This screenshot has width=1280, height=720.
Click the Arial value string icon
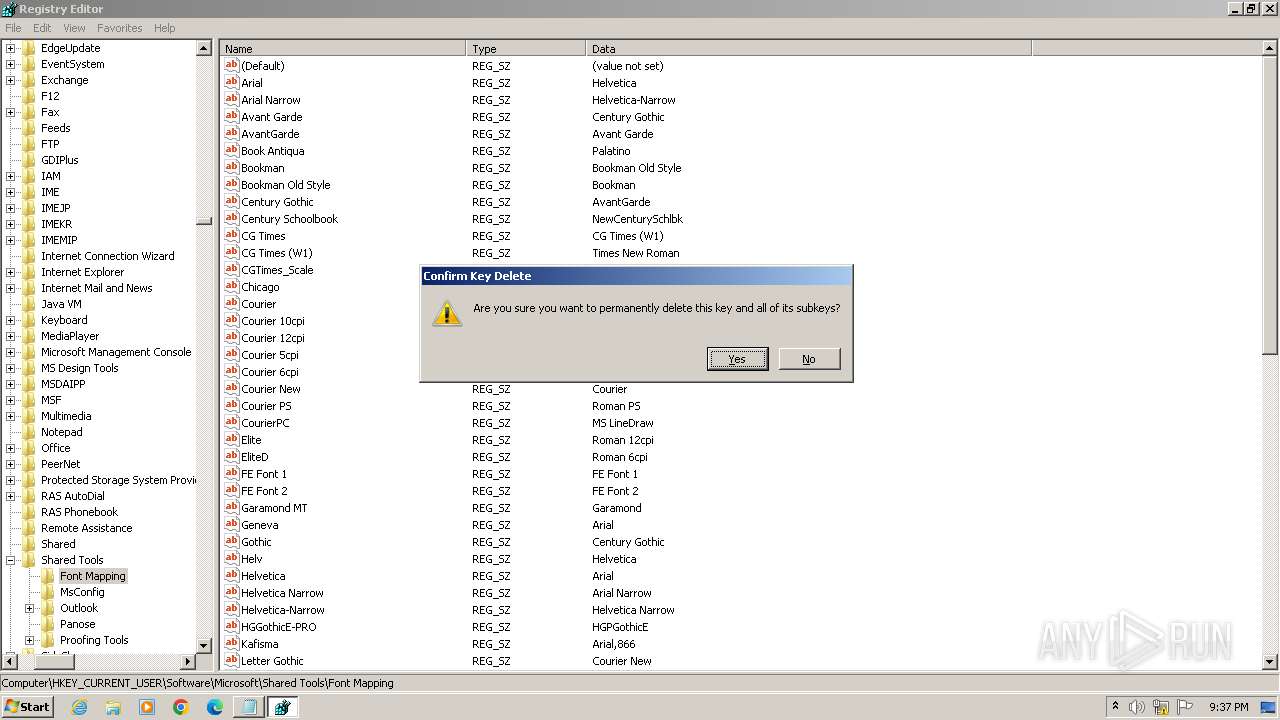coord(231,83)
